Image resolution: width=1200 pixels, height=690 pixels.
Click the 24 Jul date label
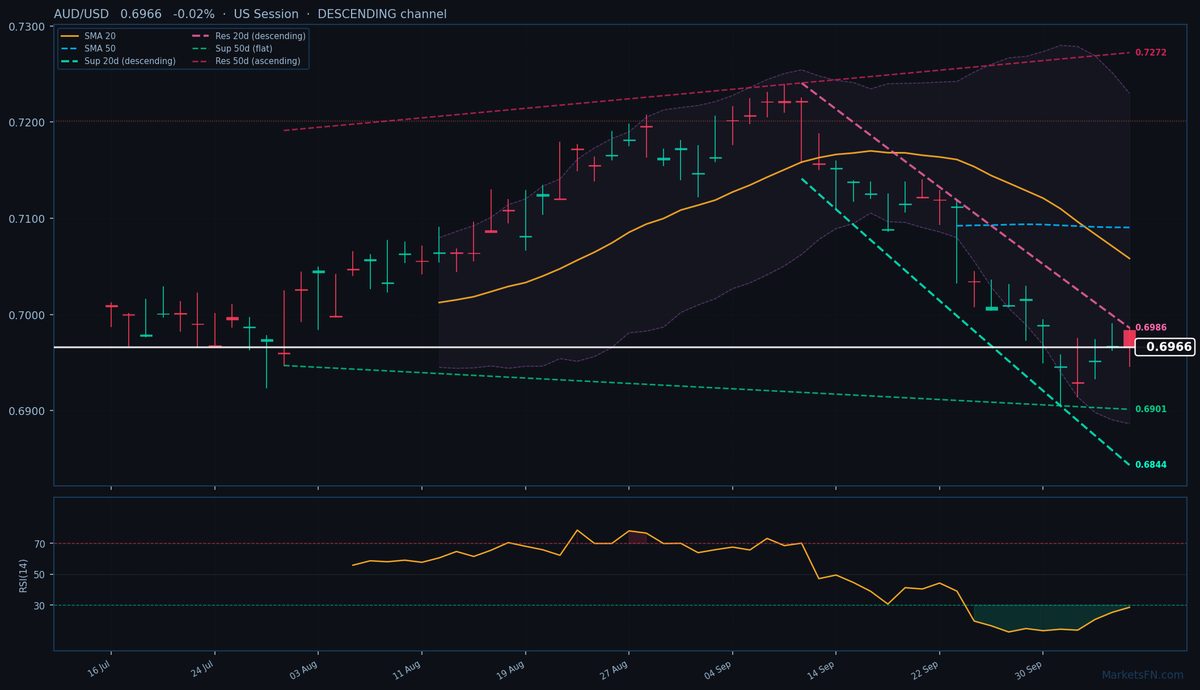(202, 669)
